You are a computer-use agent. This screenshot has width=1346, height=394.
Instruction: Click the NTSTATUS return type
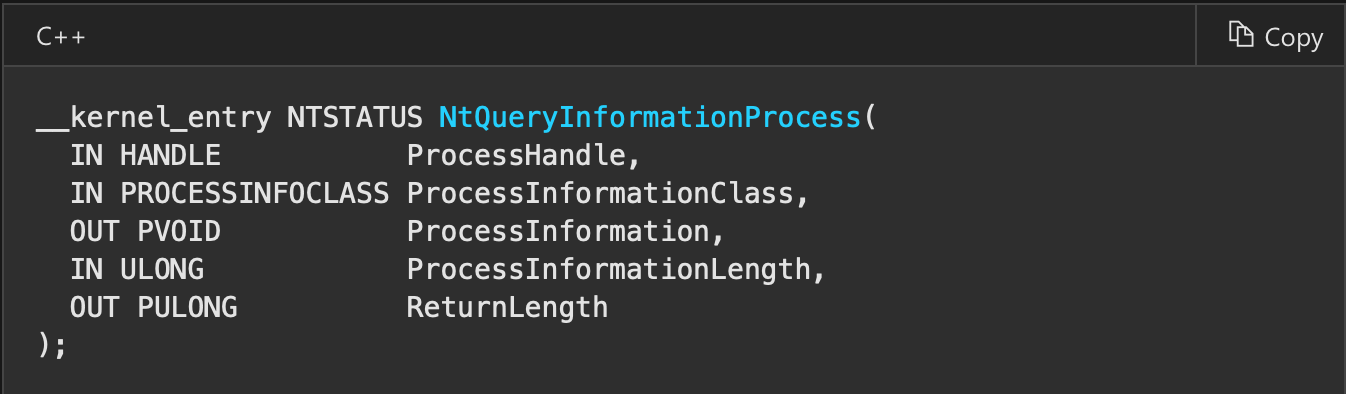[x=355, y=118]
